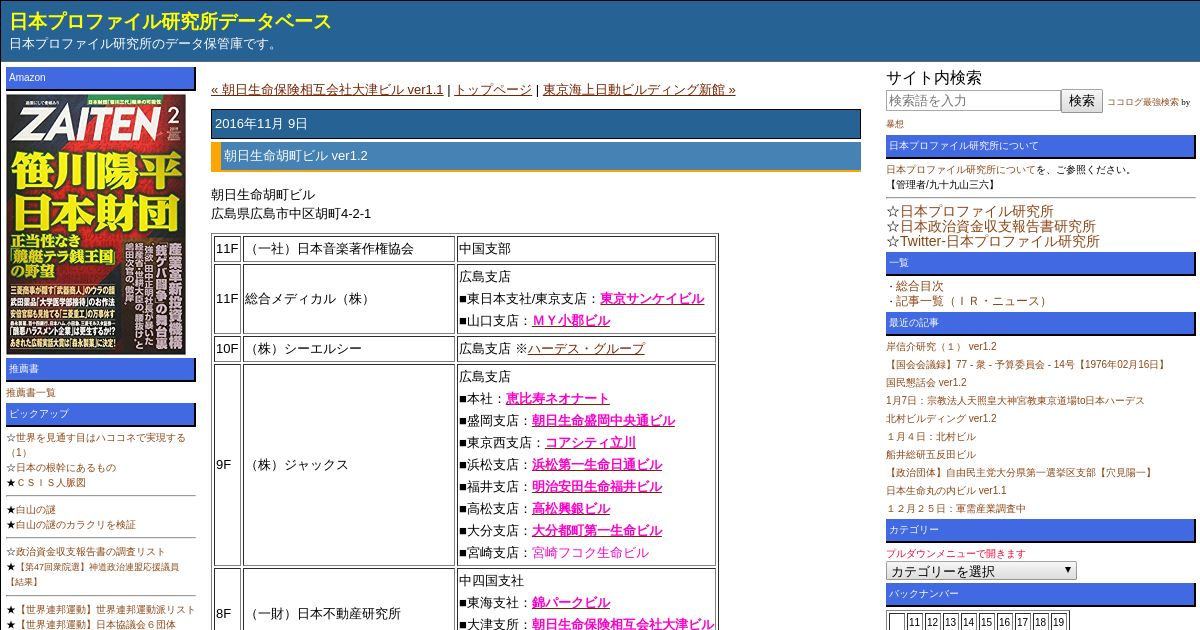Open ★【第47回衆院選】神道政治連盟応援議員 link
Viewport: 1200px width, 630px height.
93,573
